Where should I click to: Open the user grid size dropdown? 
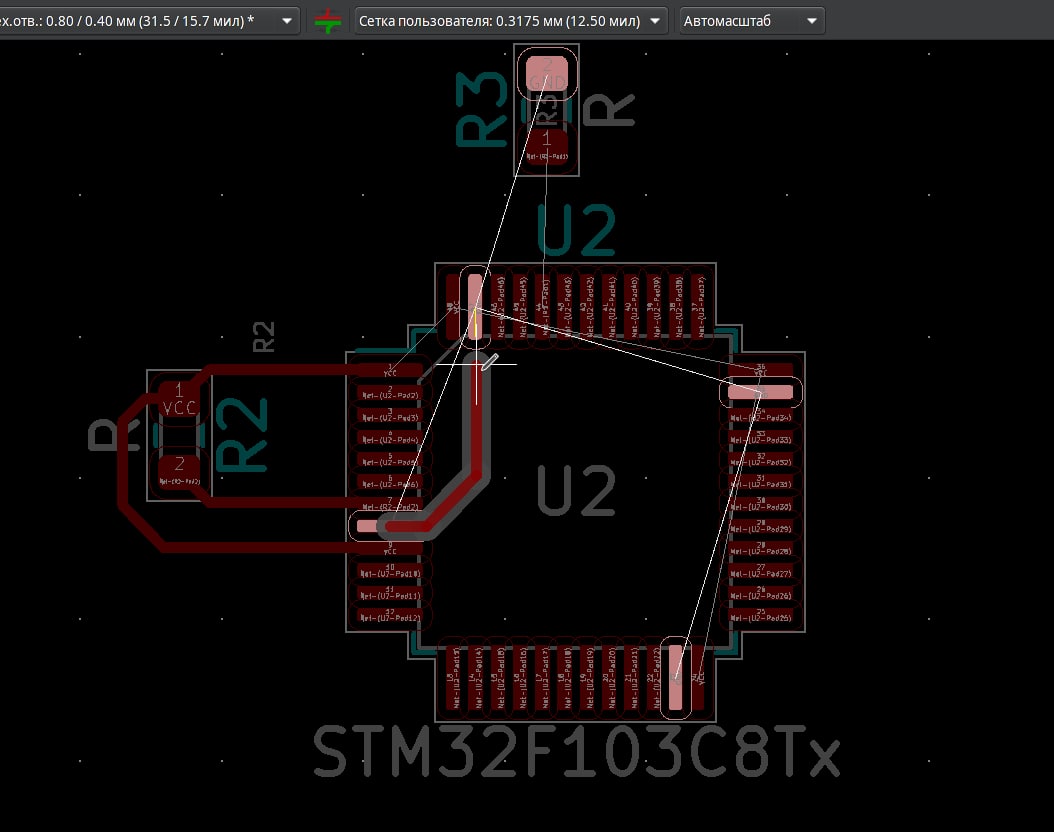pyautogui.click(x=510, y=21)
